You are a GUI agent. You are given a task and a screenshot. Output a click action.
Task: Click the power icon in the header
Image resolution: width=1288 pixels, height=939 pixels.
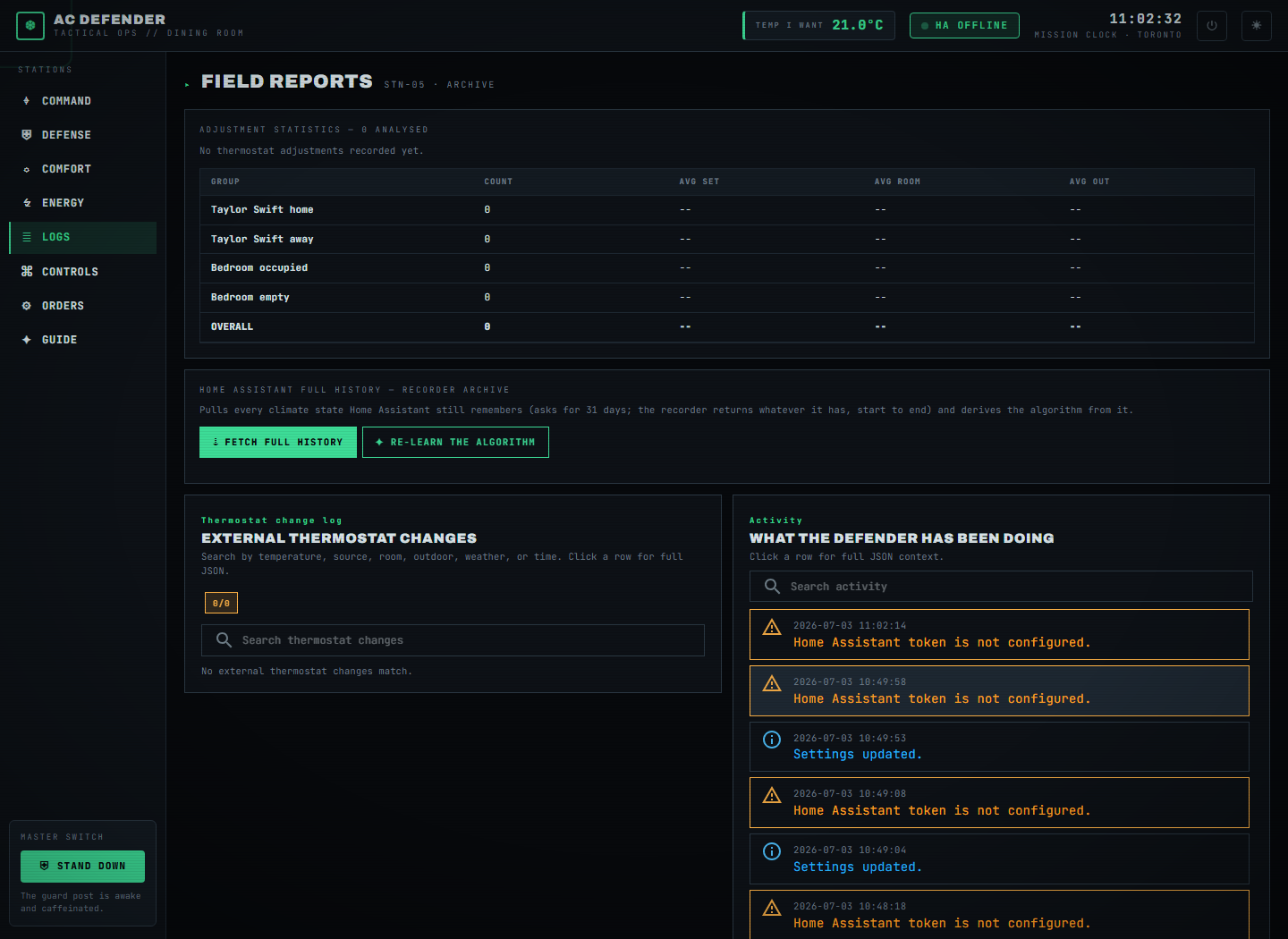click(1212, 26)
